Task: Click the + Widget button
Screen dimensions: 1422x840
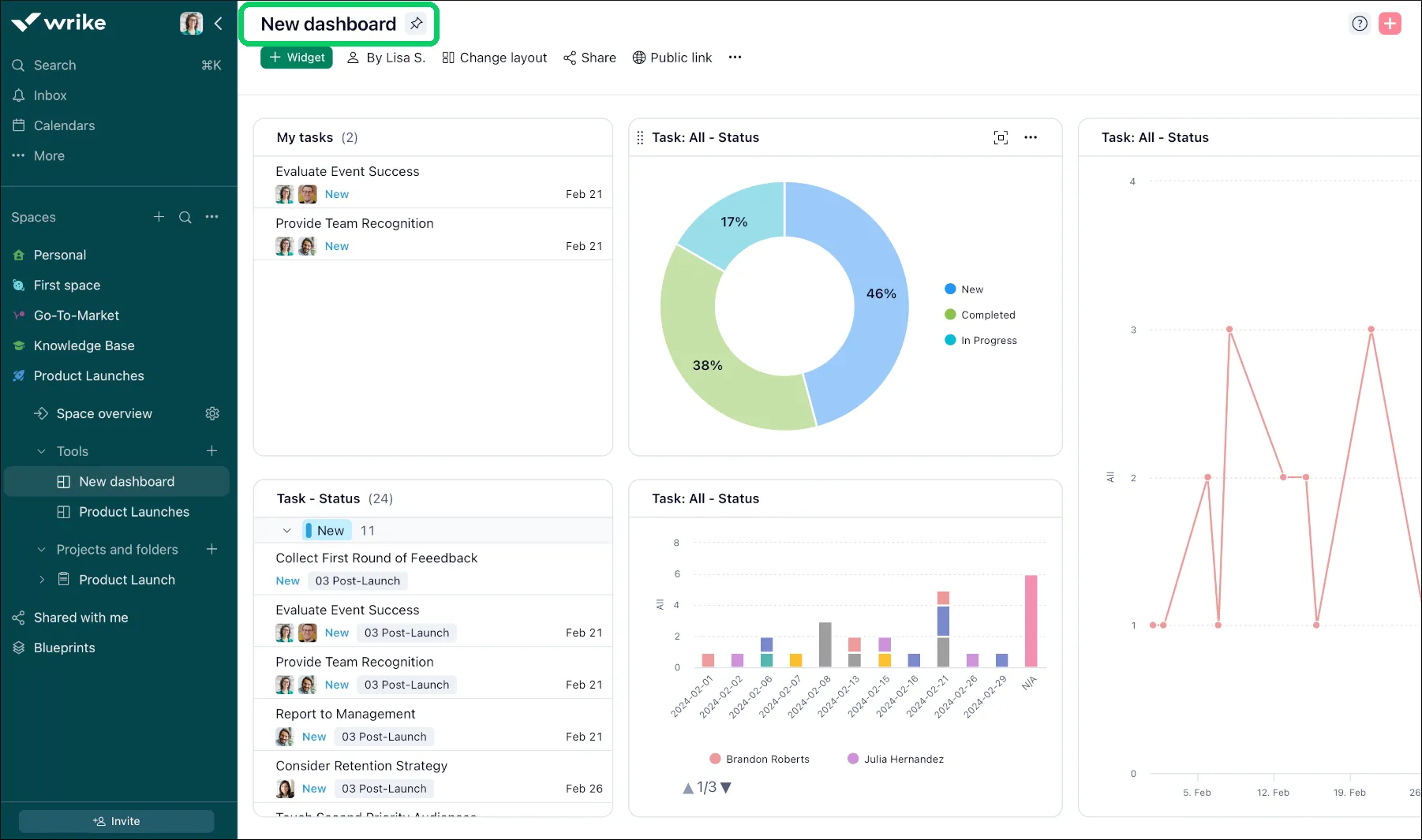Action: (x=296, y=57)
